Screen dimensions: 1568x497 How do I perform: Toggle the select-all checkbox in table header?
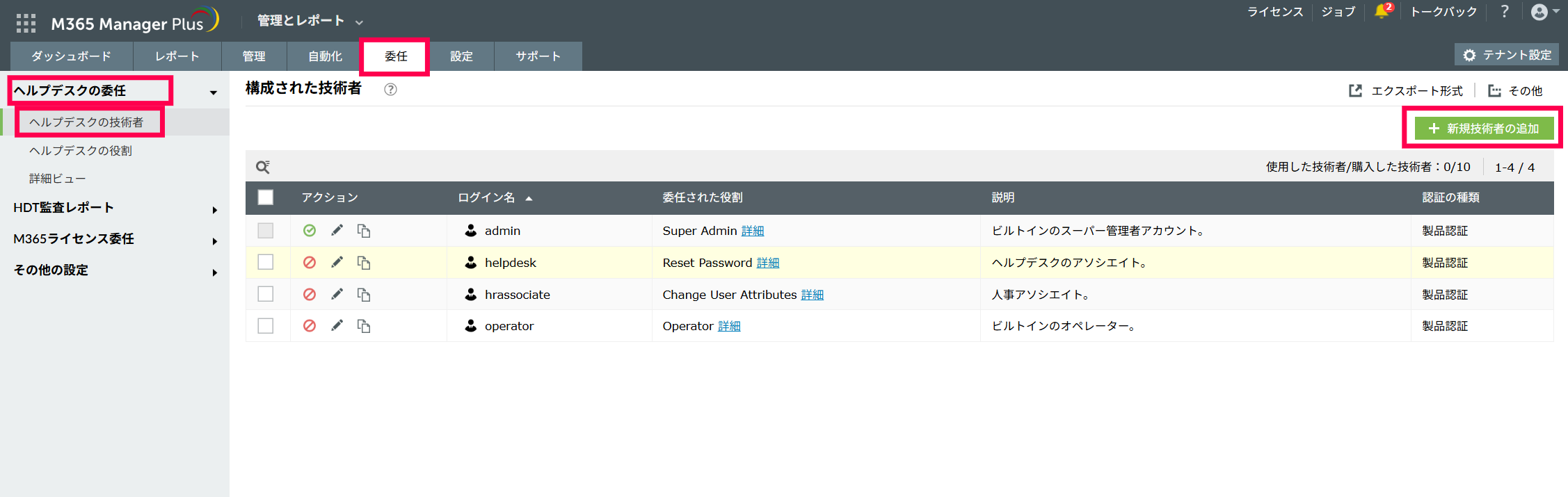265,197
